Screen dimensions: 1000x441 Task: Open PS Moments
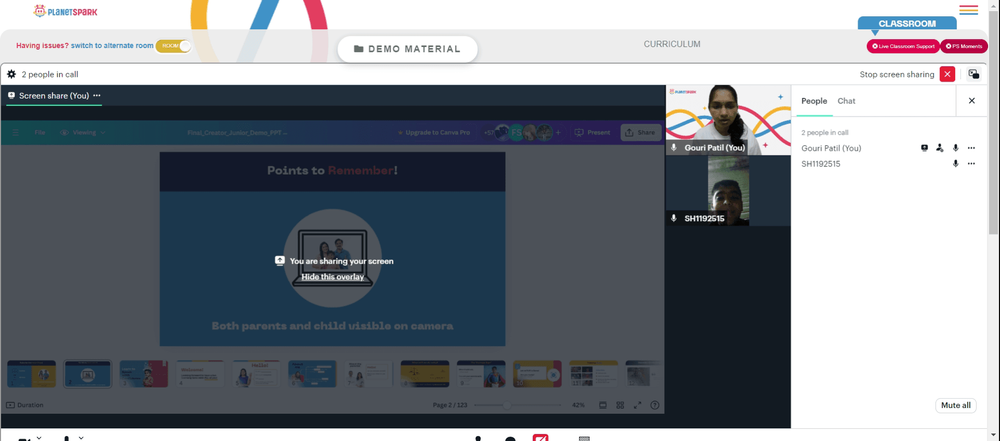[964, 46]
